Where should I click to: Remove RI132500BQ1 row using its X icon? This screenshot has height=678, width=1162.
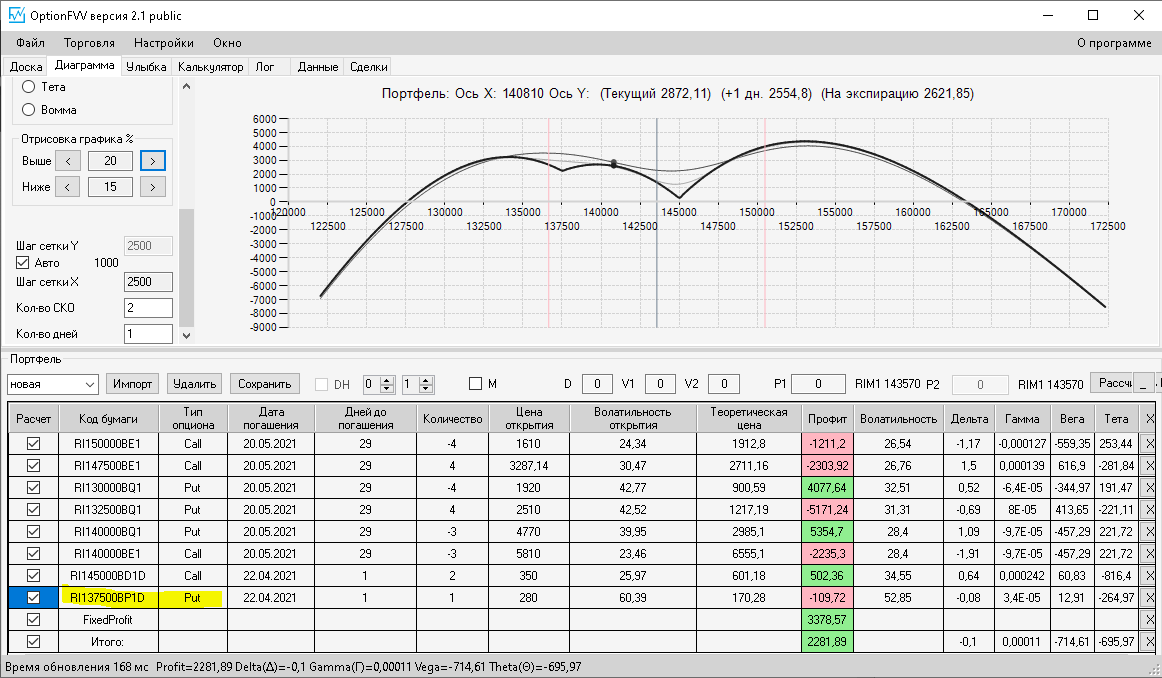click(x=1149, y=510)
